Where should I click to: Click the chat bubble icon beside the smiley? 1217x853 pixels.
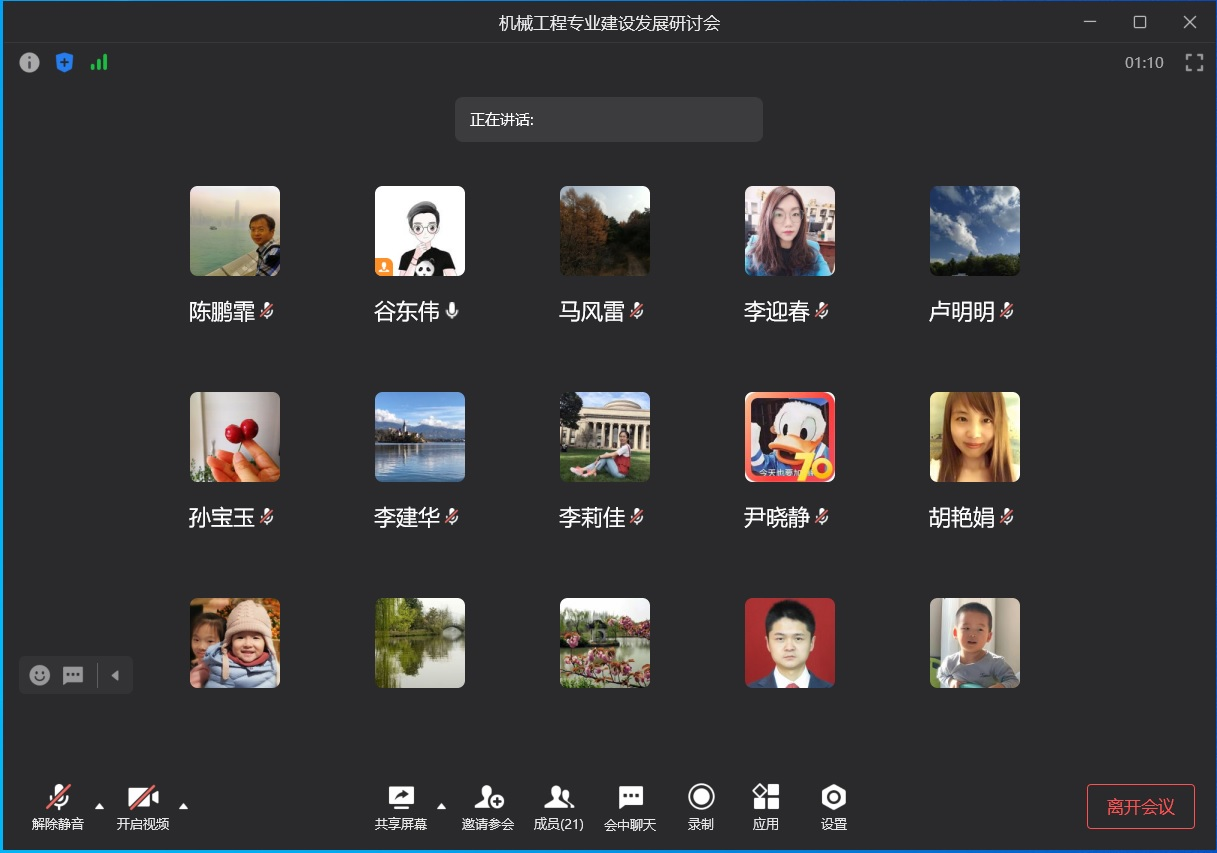73,675
